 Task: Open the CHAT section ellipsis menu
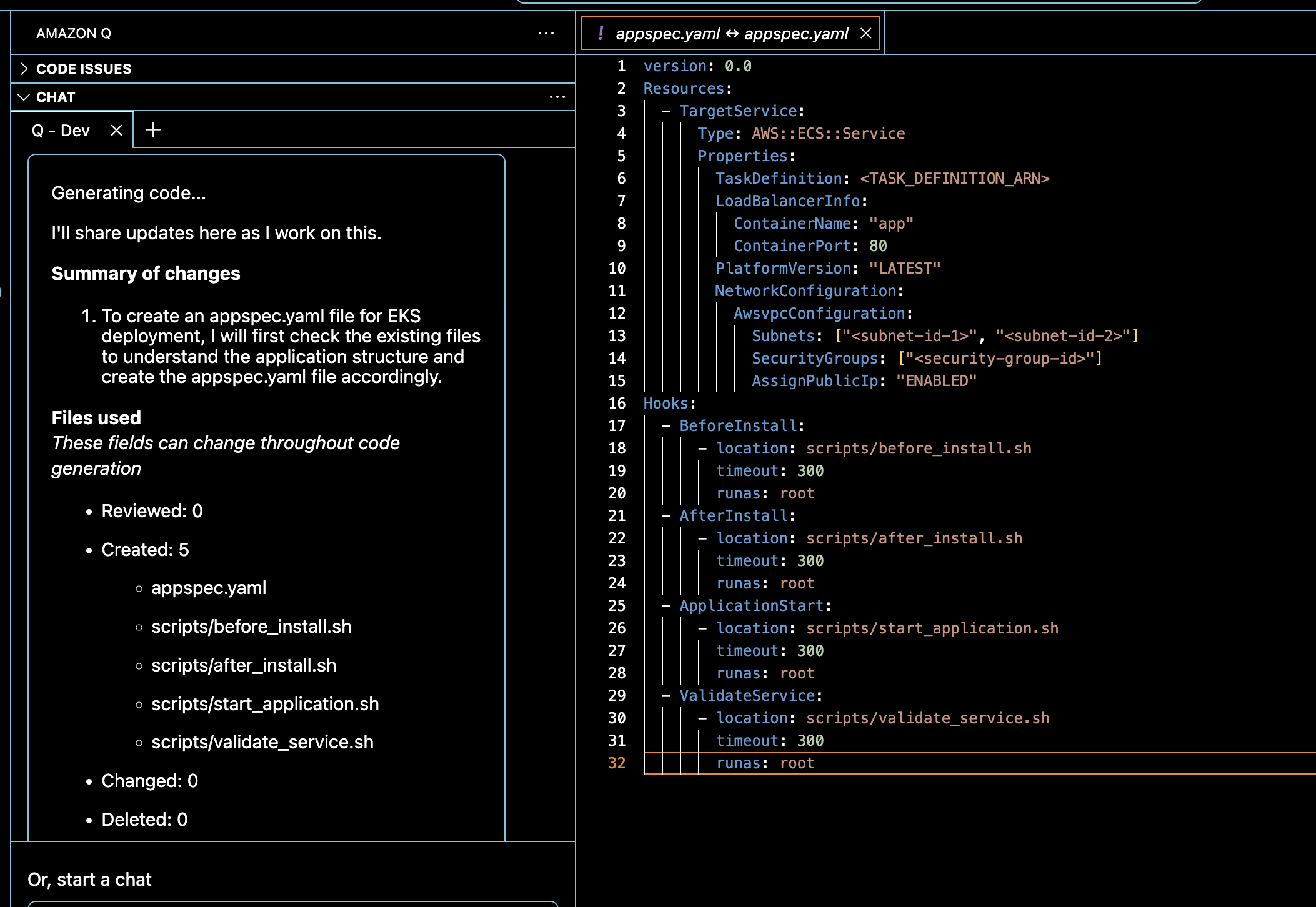coord(557,97)
